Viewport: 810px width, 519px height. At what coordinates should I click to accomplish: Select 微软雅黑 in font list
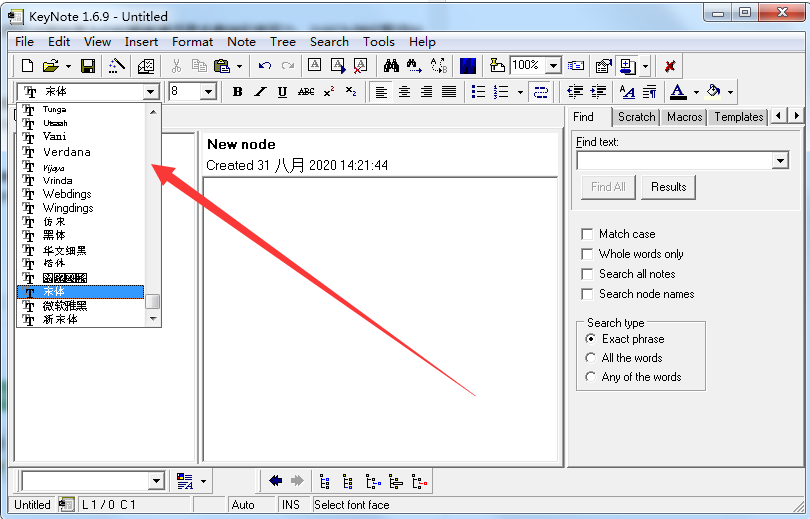point(81,306)
